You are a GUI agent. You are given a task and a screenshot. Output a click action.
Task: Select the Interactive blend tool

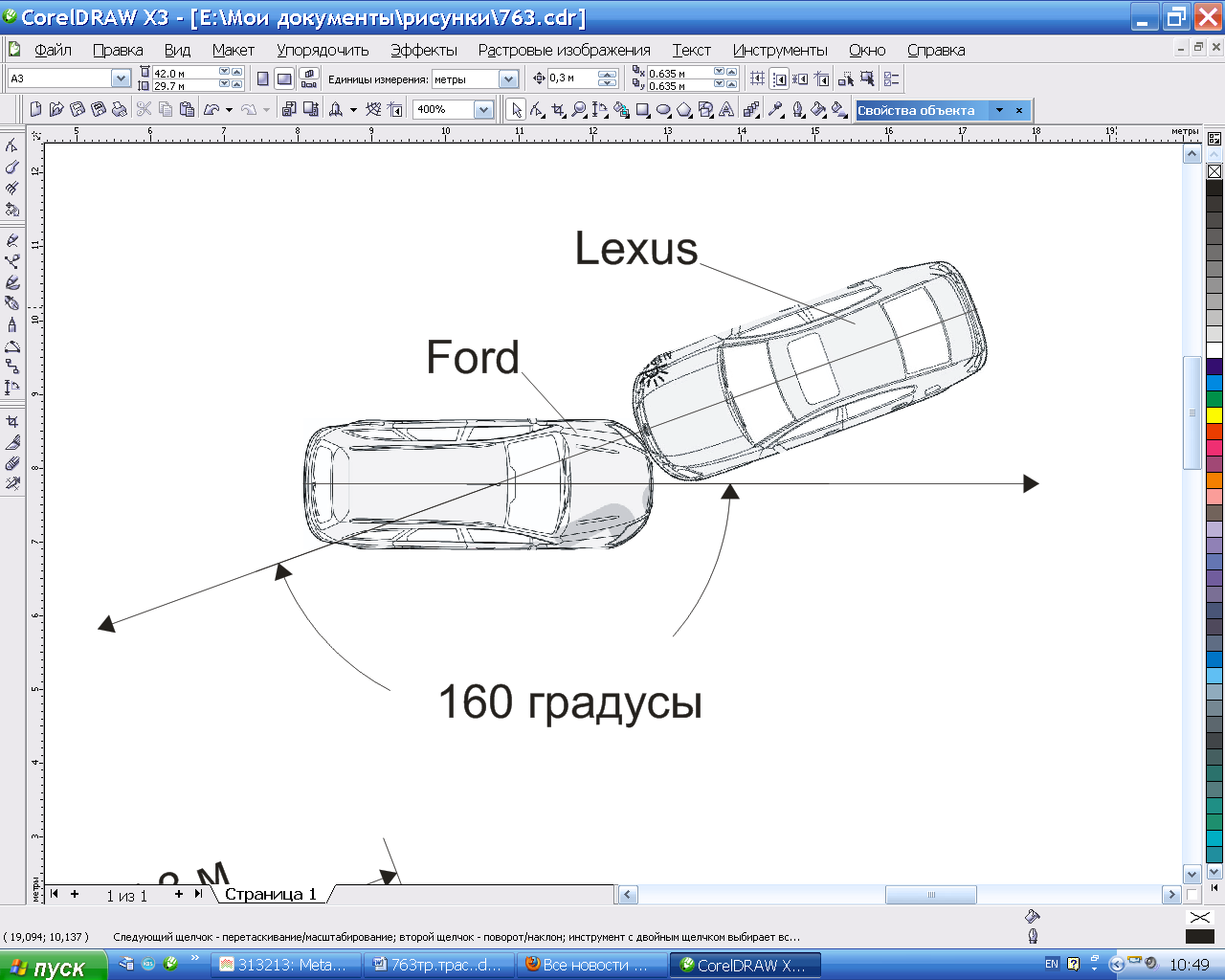(751, 110)
